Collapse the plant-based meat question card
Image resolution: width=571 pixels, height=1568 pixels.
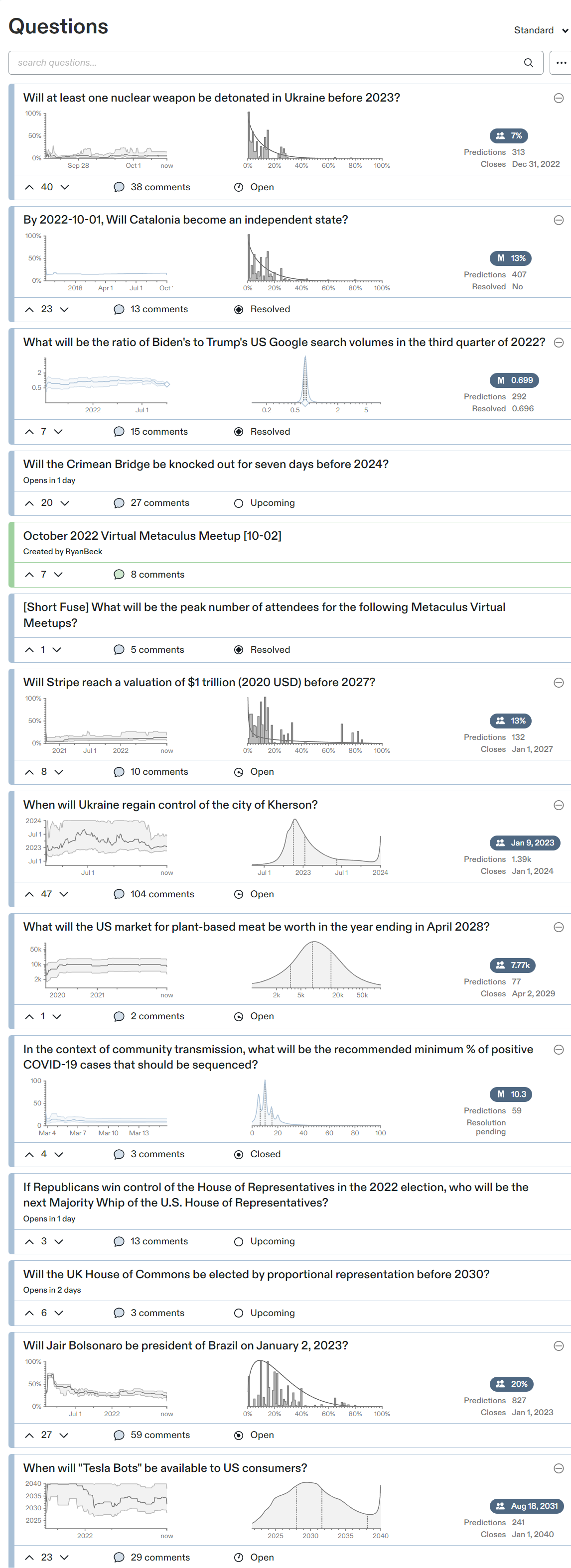point(558,927)
